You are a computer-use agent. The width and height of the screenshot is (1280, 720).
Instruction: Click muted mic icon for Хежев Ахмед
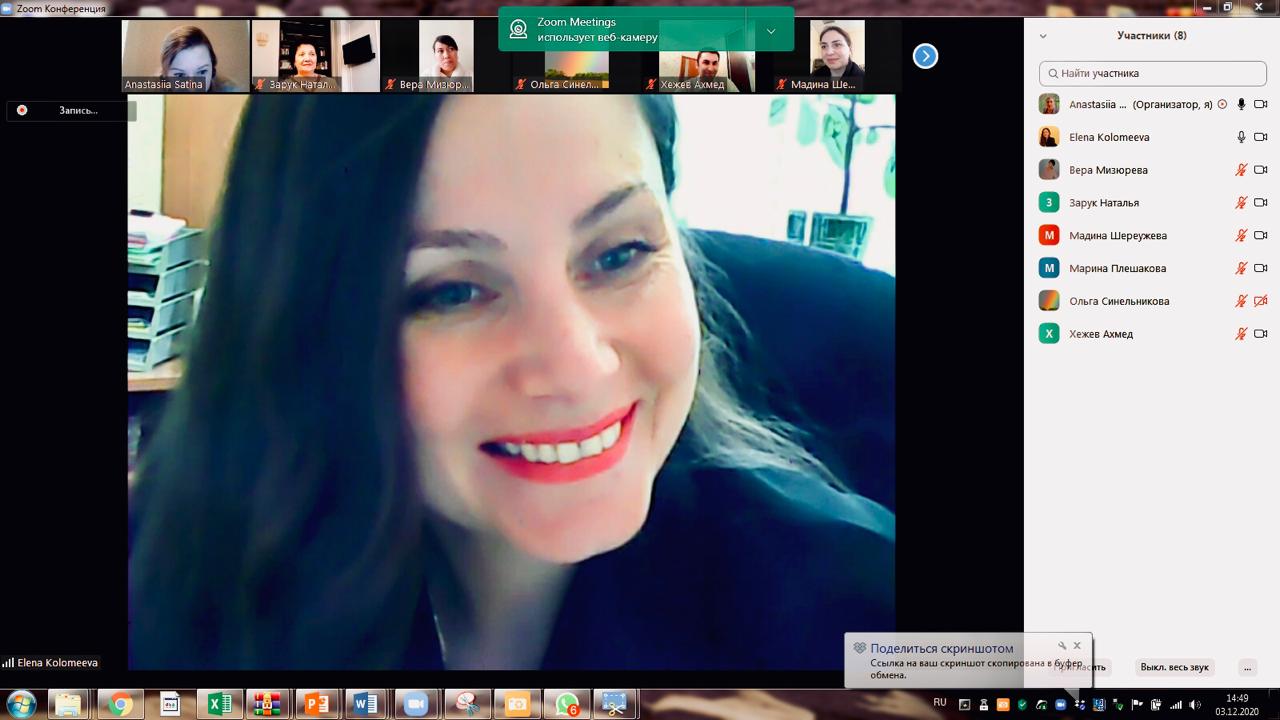(x=1241, y=334)
